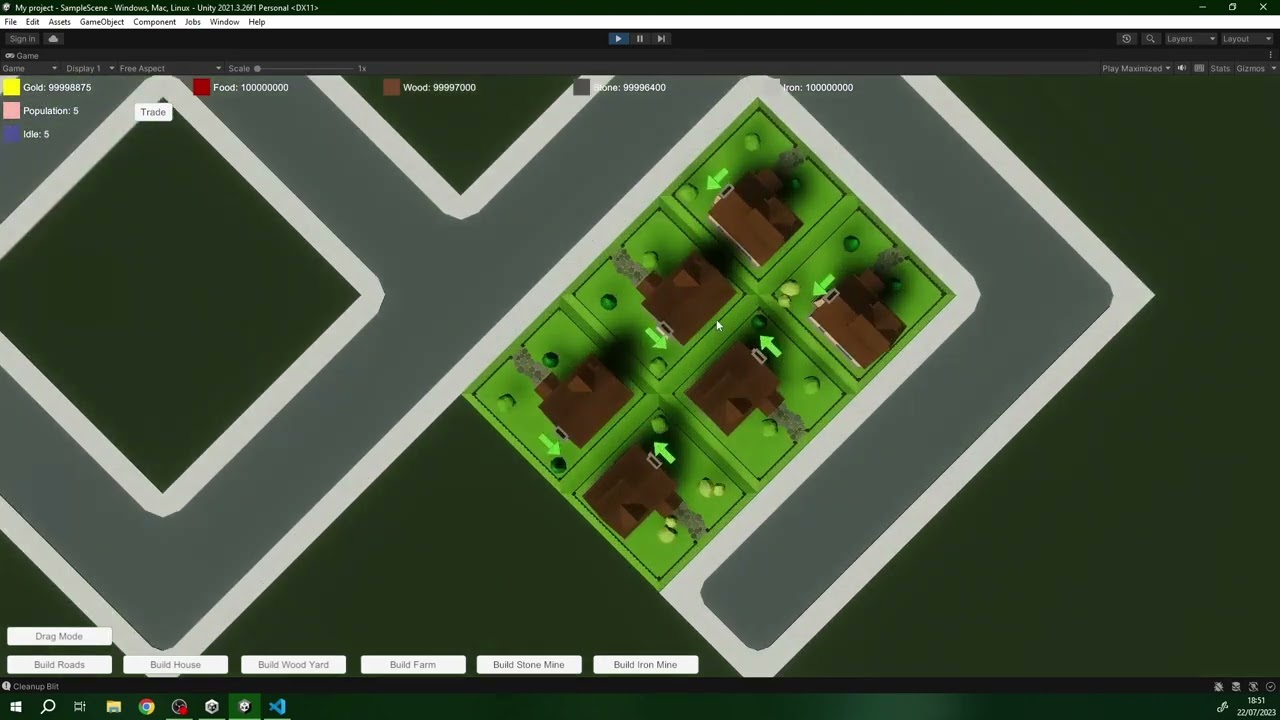Click the Scale slider handle
Viewport: 1280px width, 720px height.
[x=257, y=68]
